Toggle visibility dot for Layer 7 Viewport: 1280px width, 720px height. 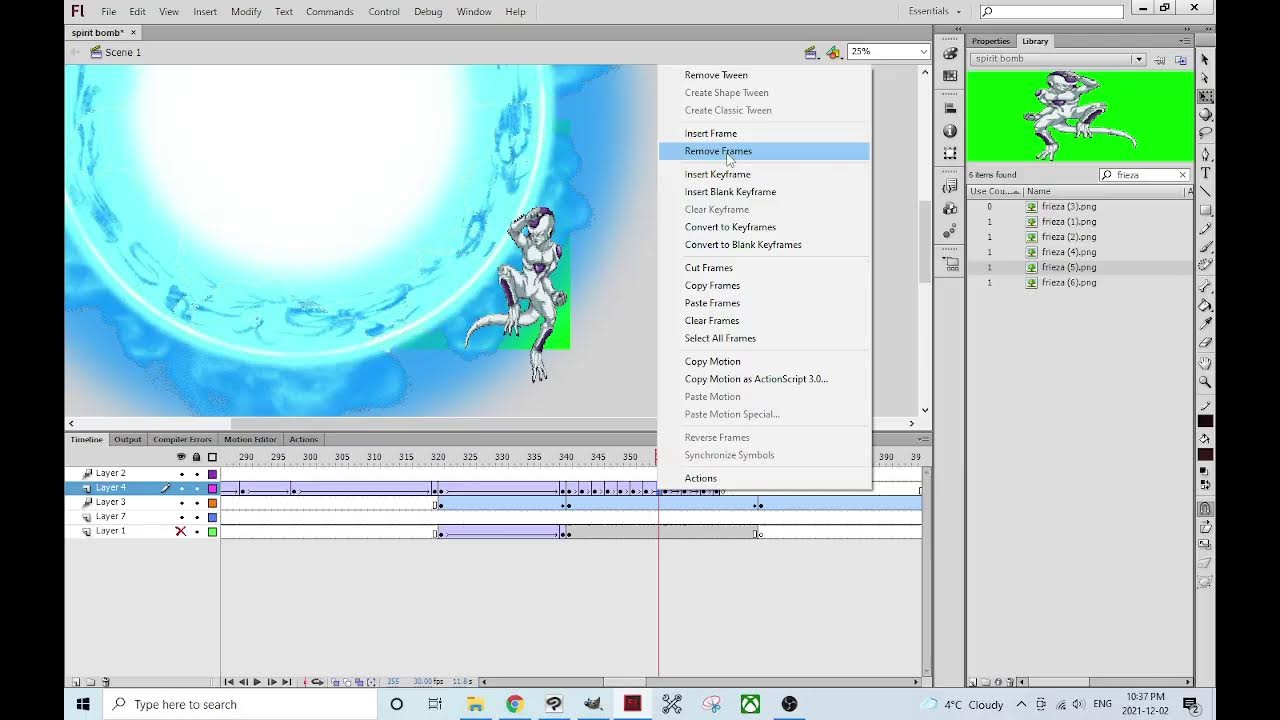click(x=181, y=517)
